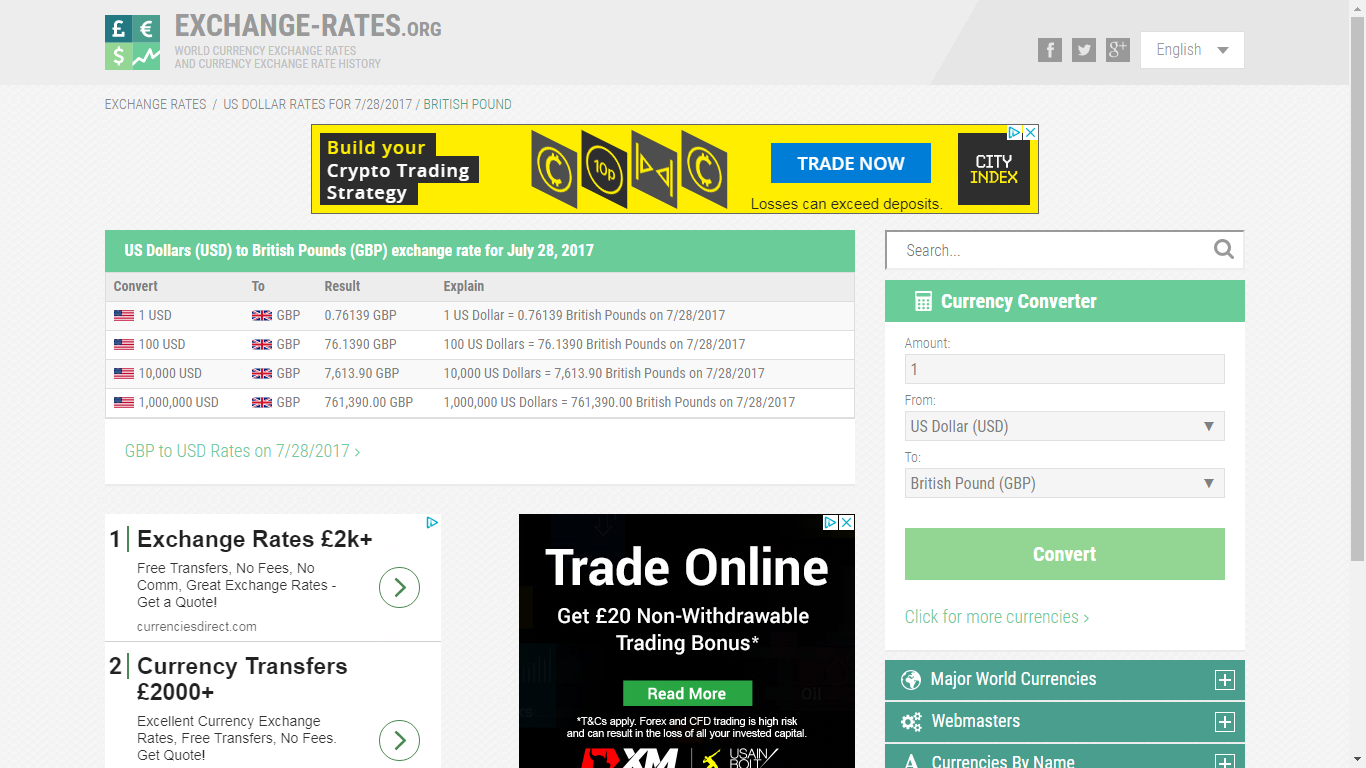
Task: Follow the Click for more currencies link
Action: 997,617
